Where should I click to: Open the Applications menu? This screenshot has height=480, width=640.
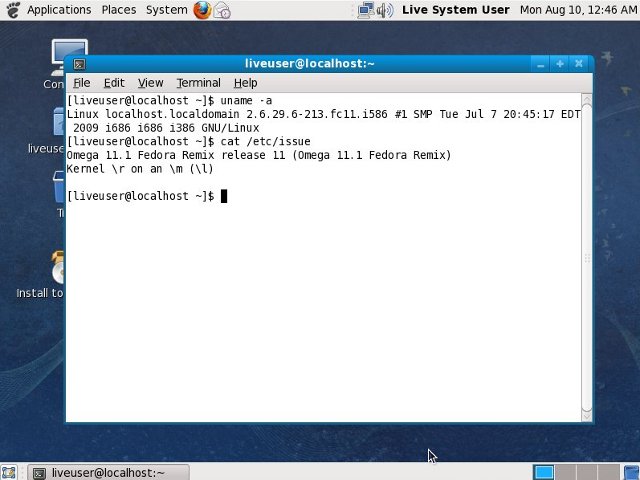tap(59, 10)
